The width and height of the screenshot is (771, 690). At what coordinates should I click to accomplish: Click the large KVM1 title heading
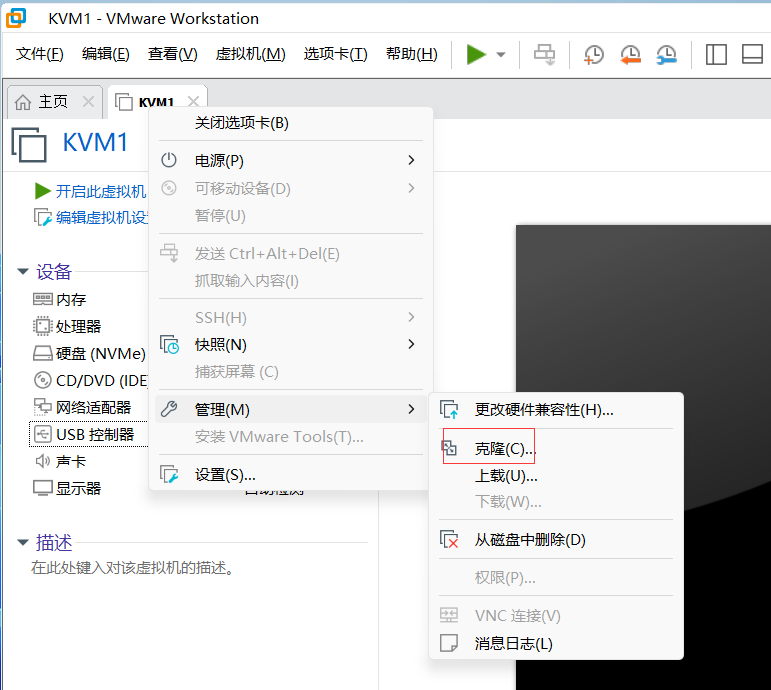(x=95, y=143)
